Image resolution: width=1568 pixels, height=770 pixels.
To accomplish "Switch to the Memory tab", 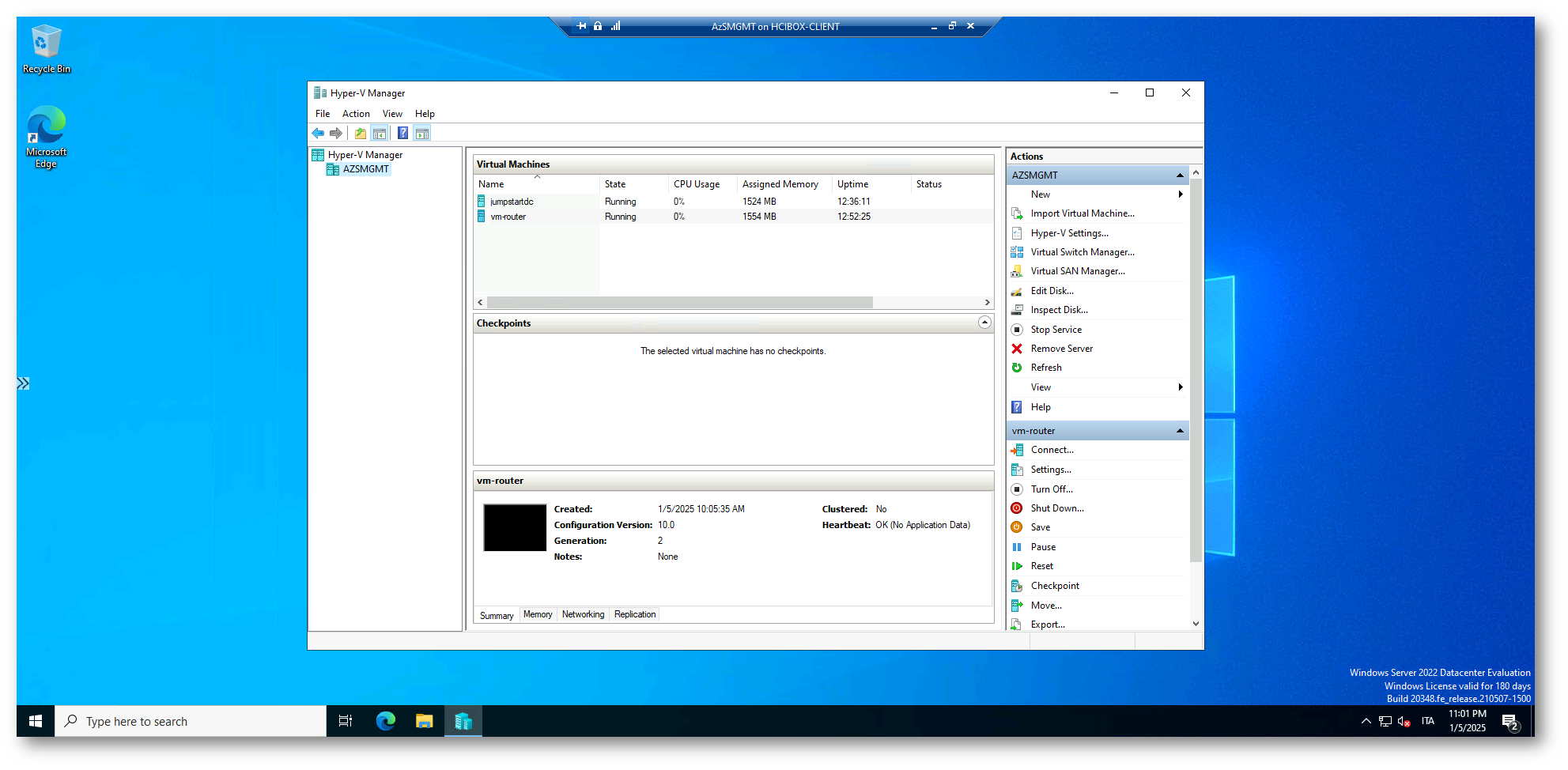I will [538, 614].
